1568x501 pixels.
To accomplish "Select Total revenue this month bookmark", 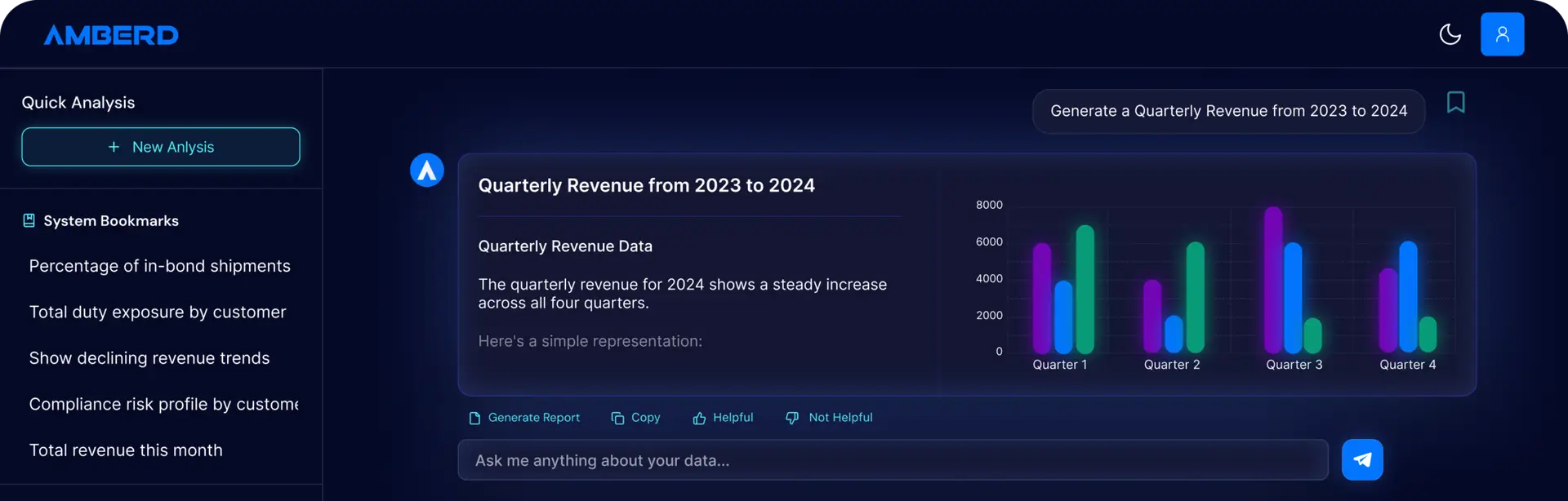I will click(x=126, y=450).
